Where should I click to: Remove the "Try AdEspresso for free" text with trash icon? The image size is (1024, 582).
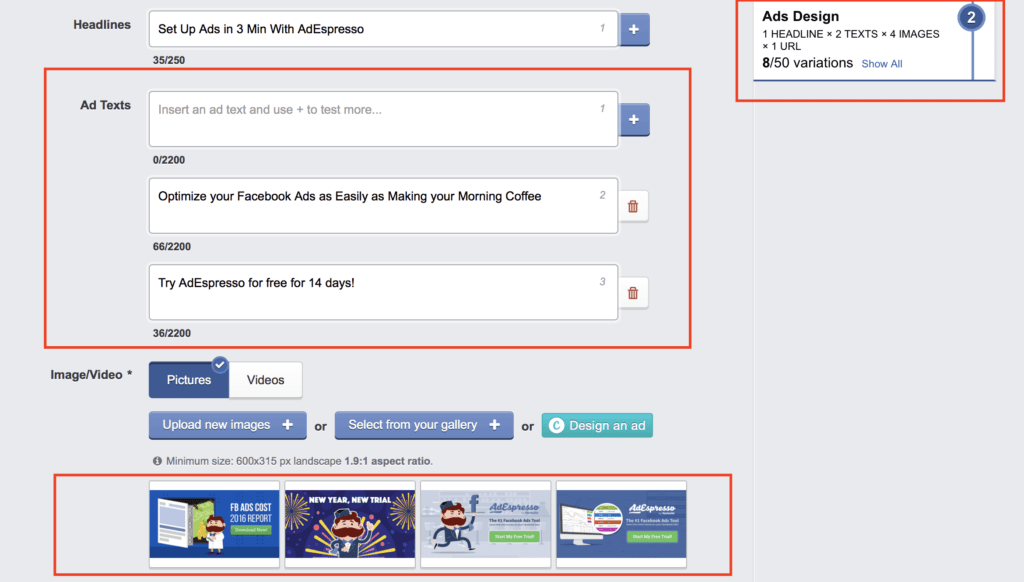click(x=634, y=292)
